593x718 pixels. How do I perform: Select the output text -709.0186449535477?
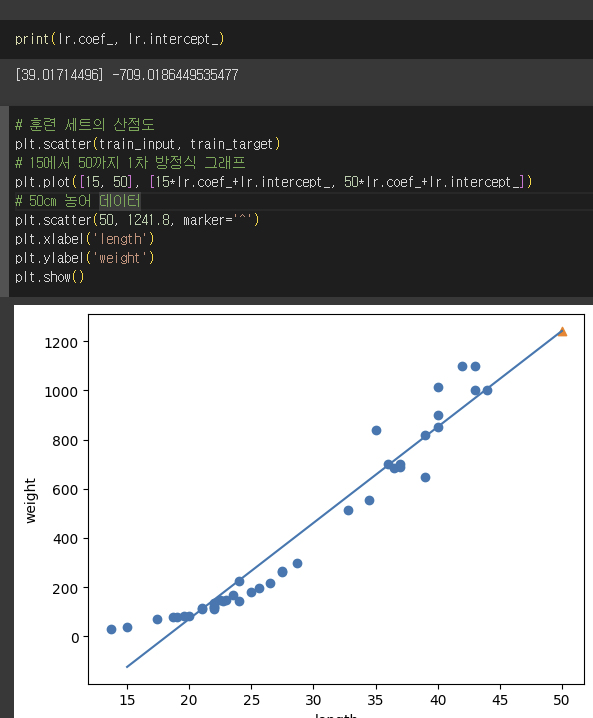click(x=175, y=75)
